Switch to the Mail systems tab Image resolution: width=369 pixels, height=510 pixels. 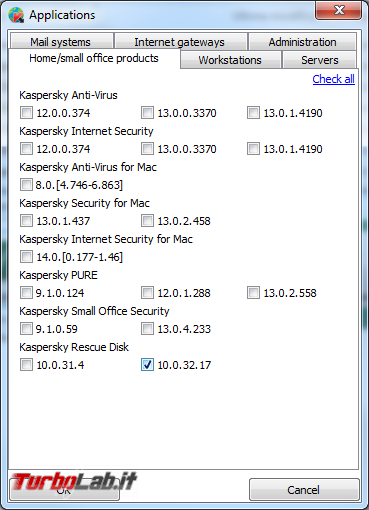pyautogui.click(x=61, y=41)
